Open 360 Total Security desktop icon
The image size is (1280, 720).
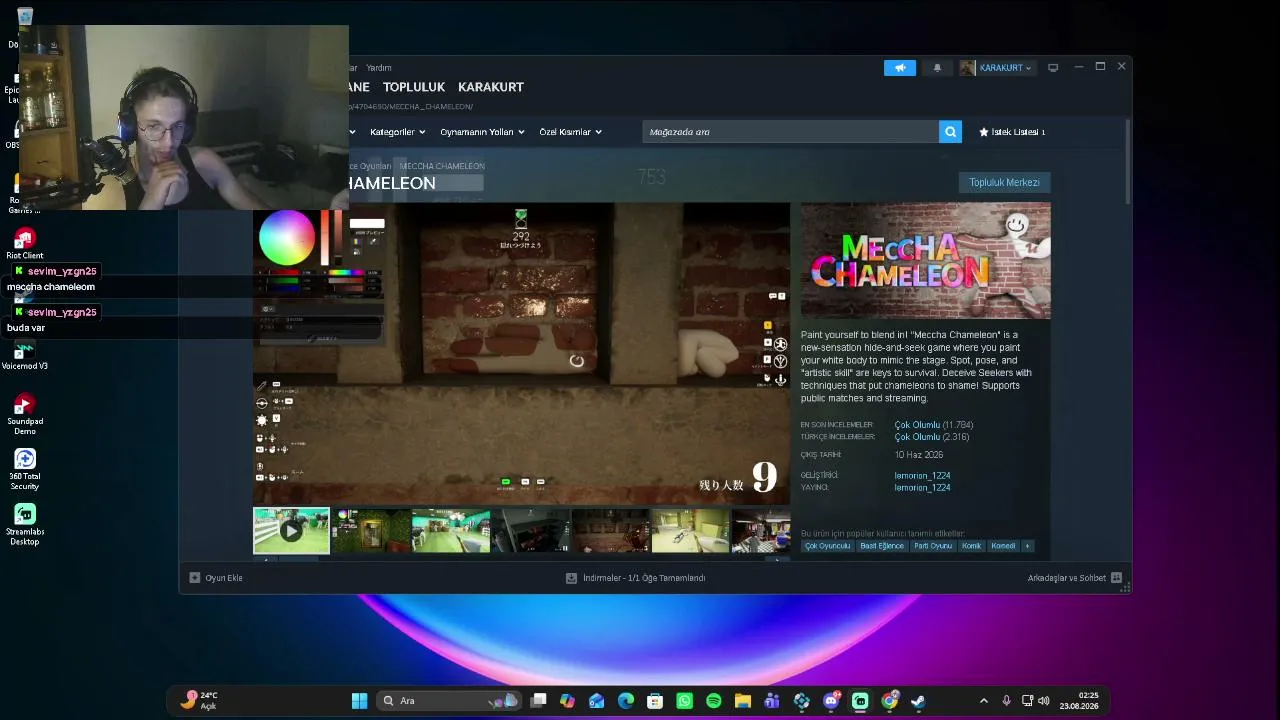click(x=25, y=469)
